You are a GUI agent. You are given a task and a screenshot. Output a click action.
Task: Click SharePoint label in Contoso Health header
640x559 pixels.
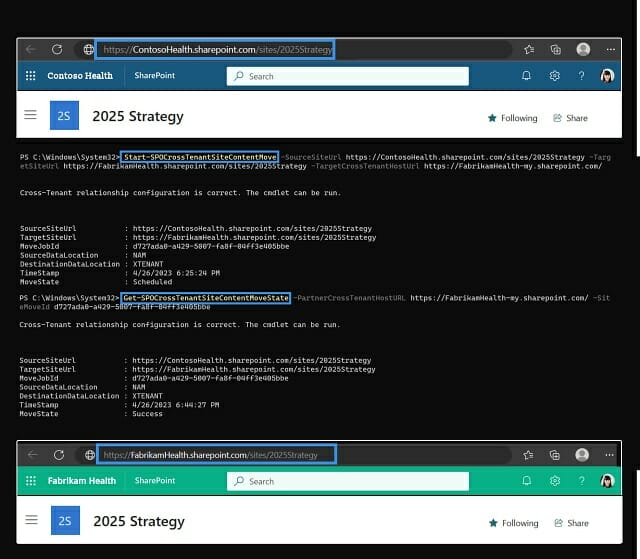click(x=153, y=76)
